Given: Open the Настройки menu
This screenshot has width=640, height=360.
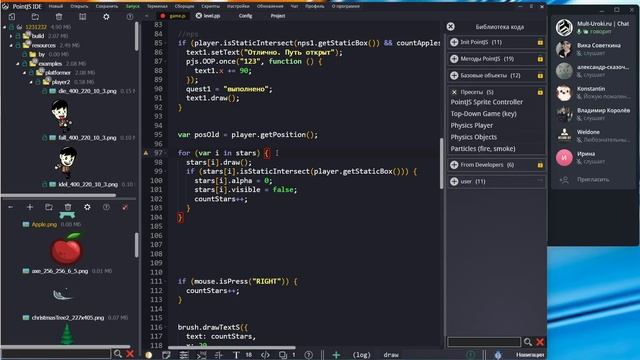Looking at the screenshot, I should 238,6.
